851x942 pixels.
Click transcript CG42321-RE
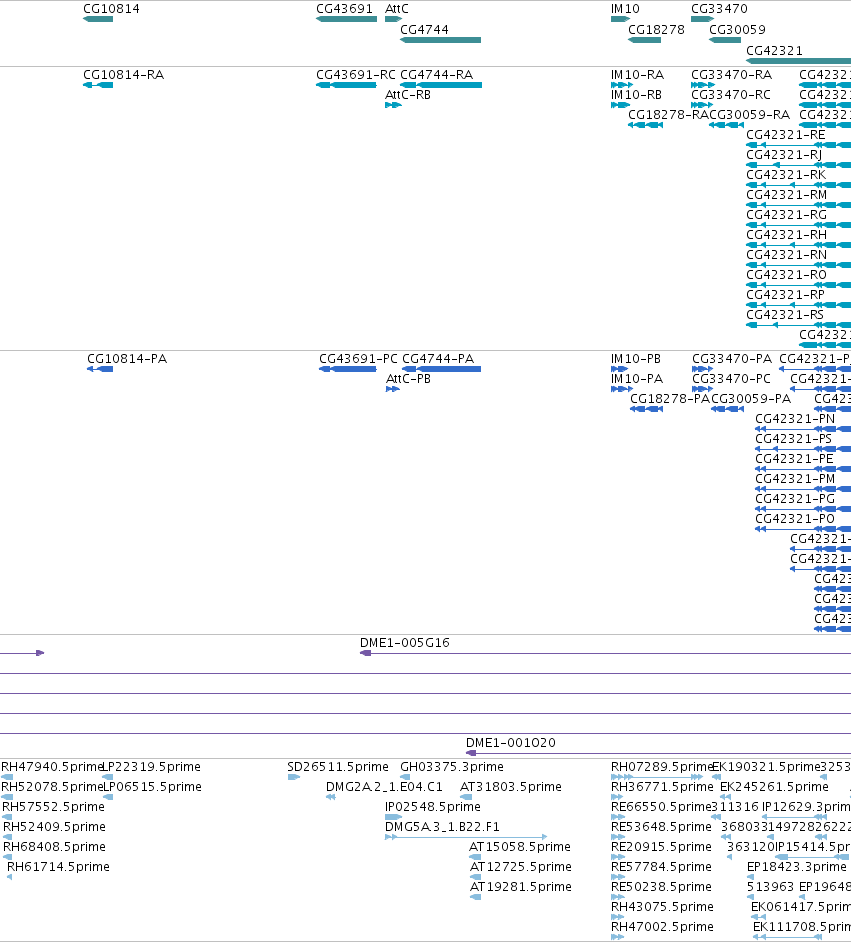(x=786, y=135)
